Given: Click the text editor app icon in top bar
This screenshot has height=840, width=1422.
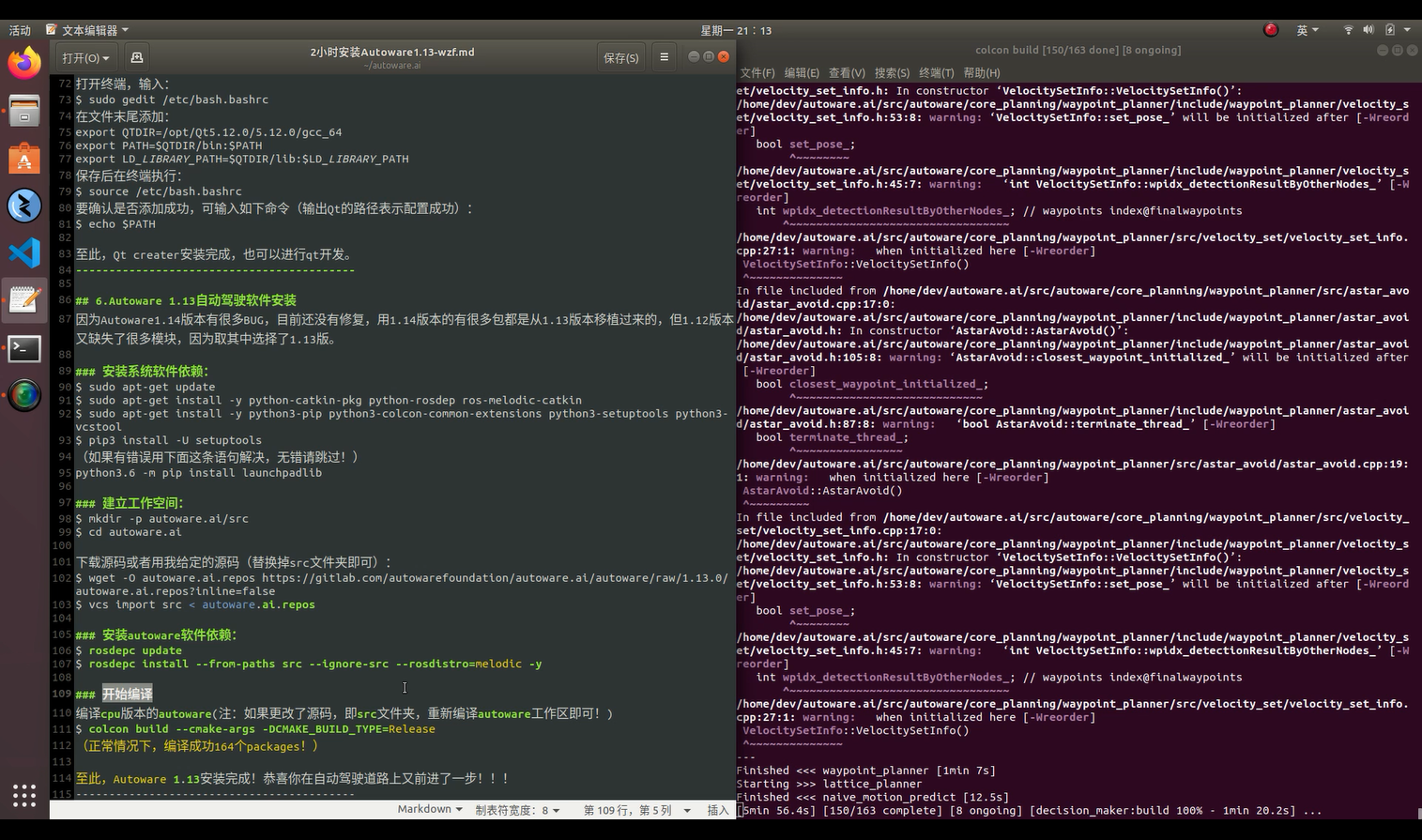Looking at the screenshot, I should [51, 30].
